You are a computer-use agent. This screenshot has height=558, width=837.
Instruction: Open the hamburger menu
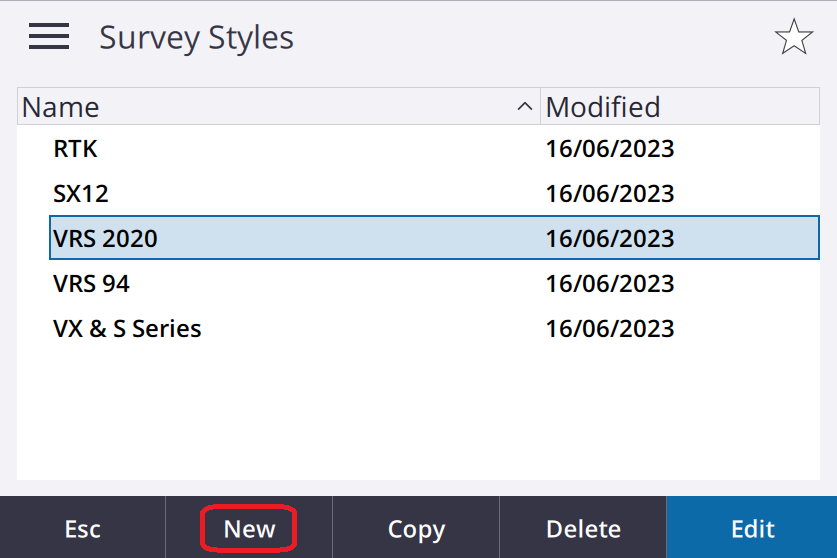click(x=49, y=36)
